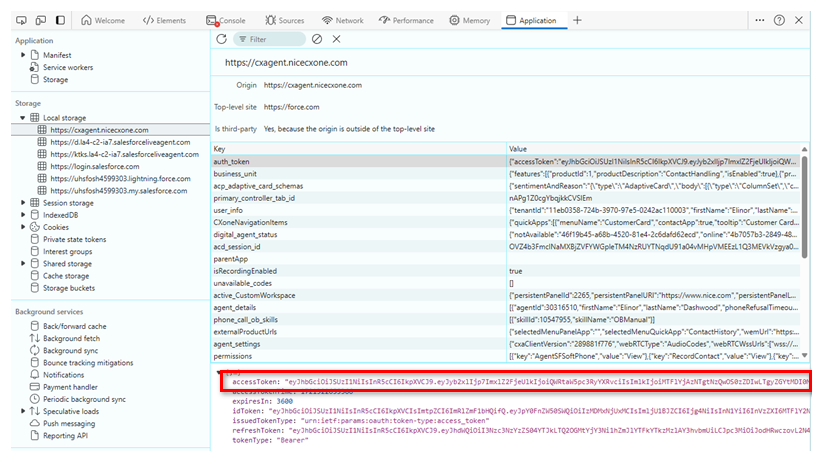Expand Session storage tree
The width and height of the screenshot is (824, 463).
pyautogui.click(x=23, y=203)
